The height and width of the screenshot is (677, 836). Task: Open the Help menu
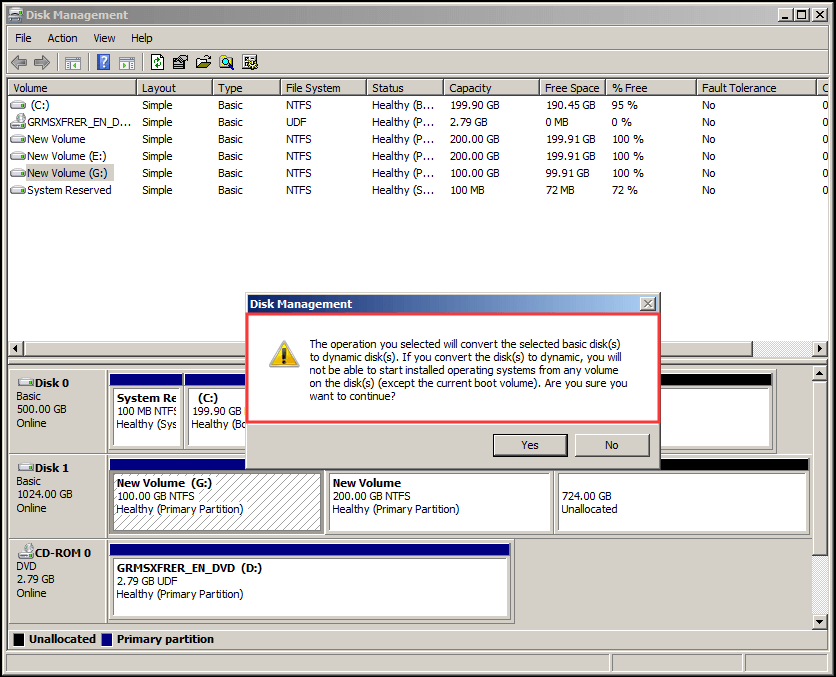141,38
